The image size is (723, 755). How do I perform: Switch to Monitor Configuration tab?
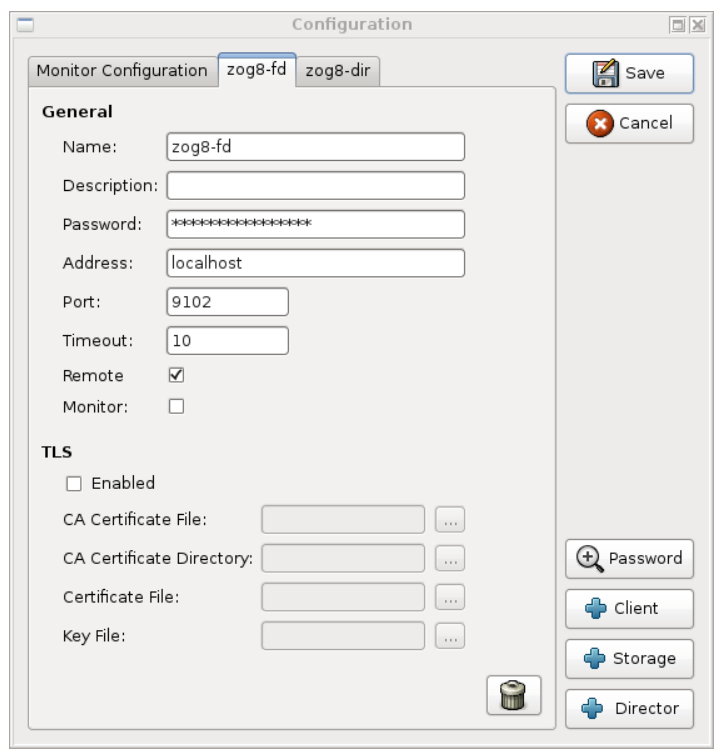coord(121,71)
